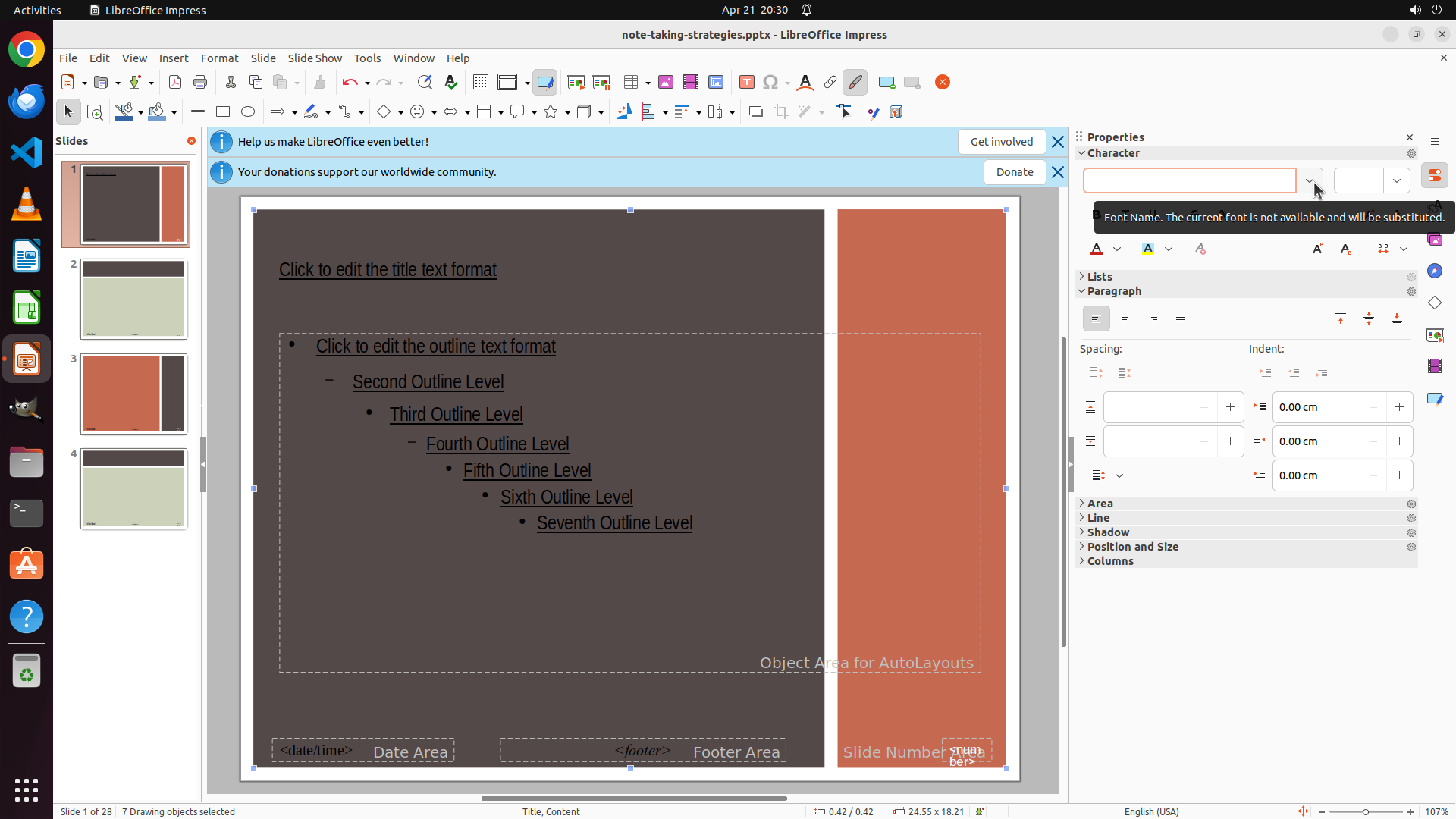Open the Format menu

coord(219,58)
